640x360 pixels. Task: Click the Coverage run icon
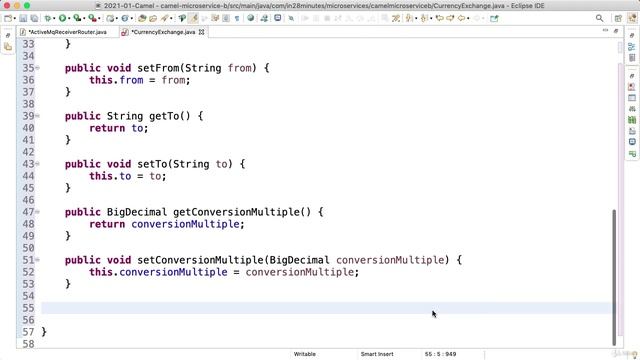(x=77, y=18)
